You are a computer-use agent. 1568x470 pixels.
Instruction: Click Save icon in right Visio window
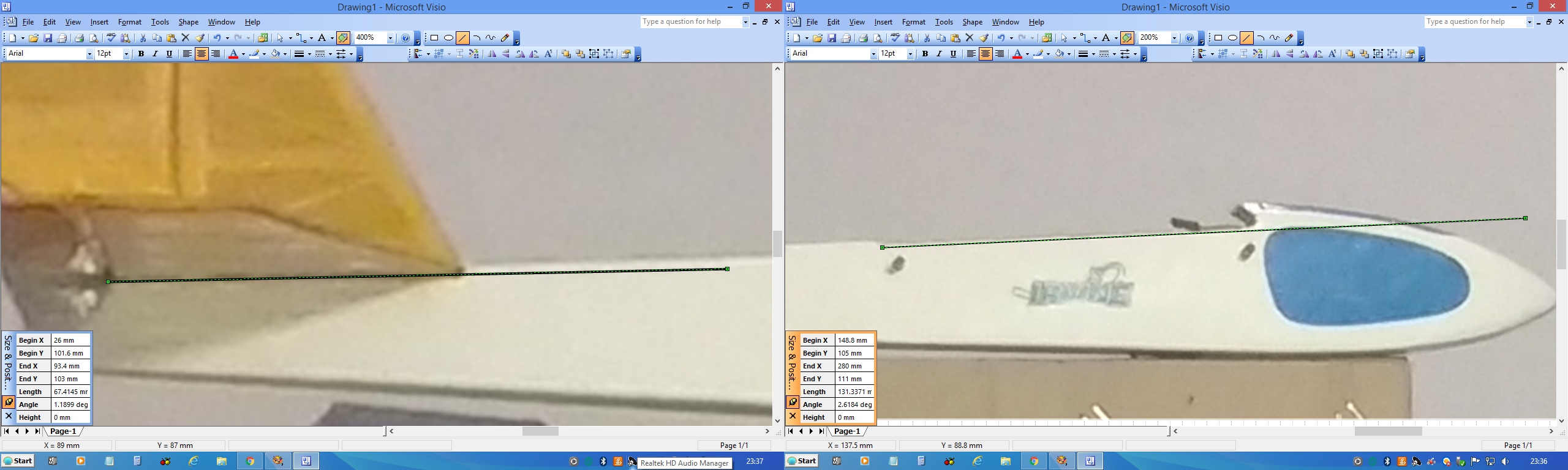tap(832, 38)
